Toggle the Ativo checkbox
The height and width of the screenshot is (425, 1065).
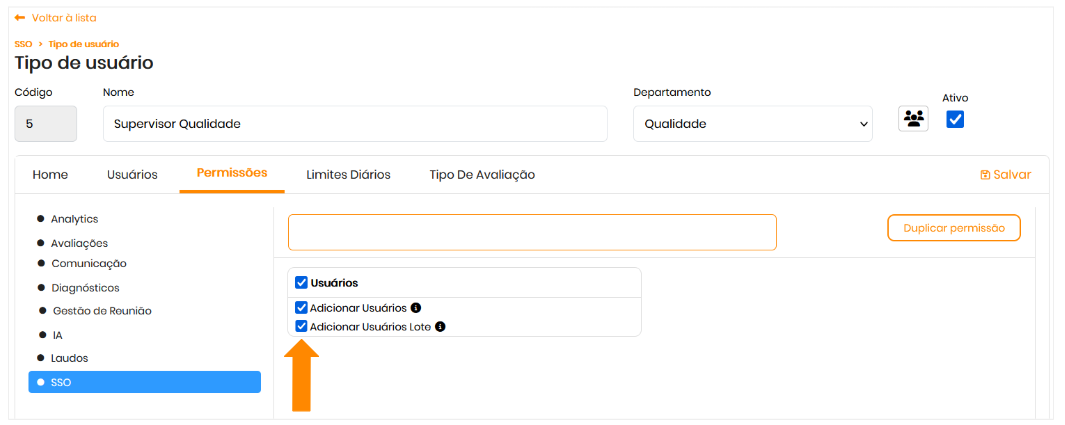click(955, 120)
